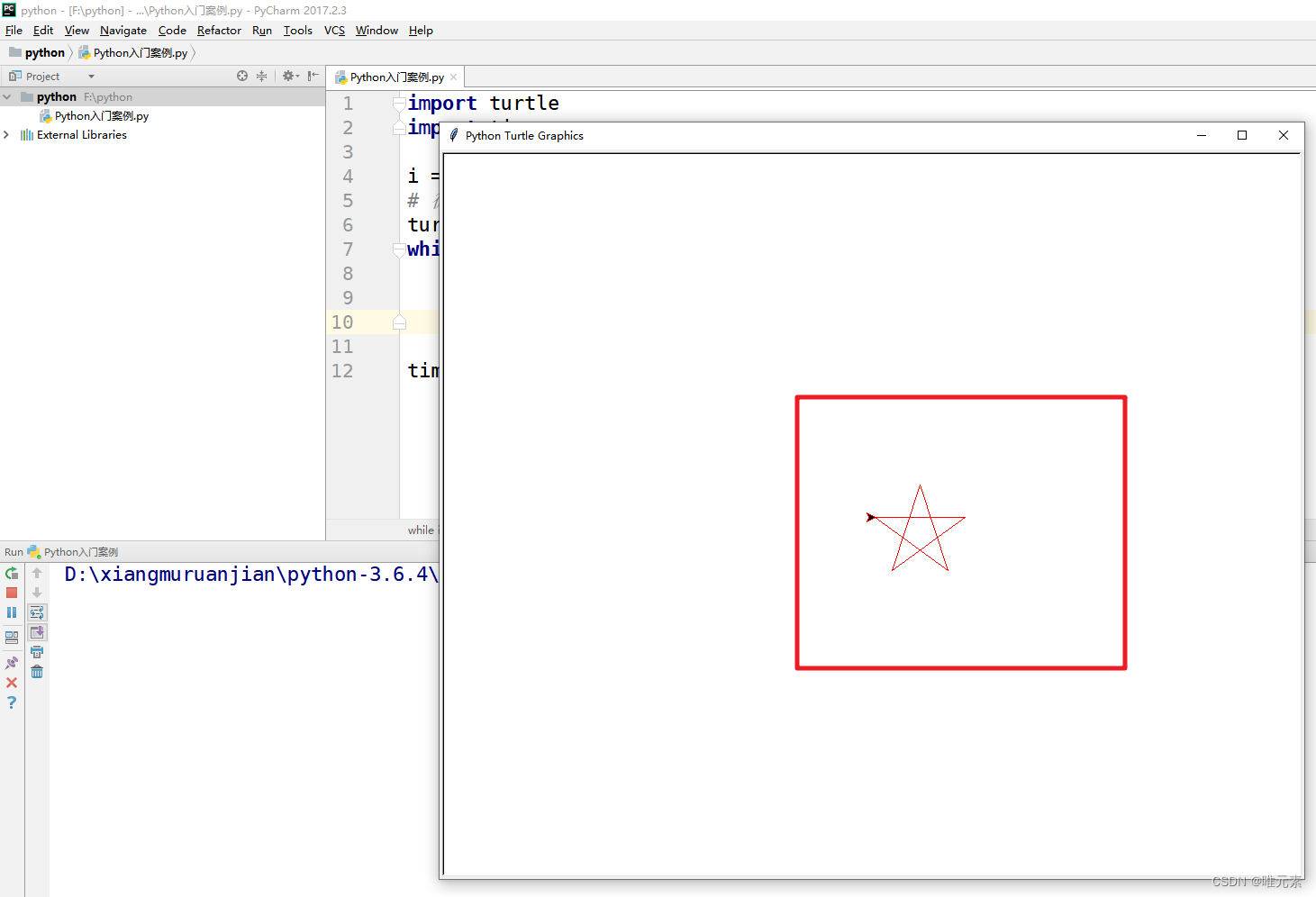Click Scroll from Source target icon in Project panel
This screenshot has height=897, width=1316.
pos(242,76)
